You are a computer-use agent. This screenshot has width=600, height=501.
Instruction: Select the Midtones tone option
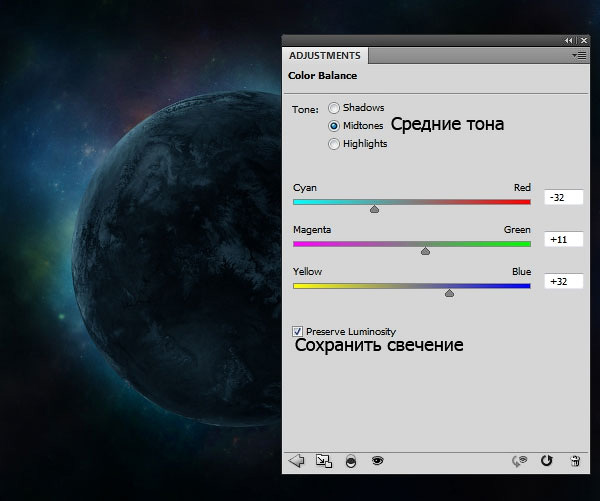point(334,126)
